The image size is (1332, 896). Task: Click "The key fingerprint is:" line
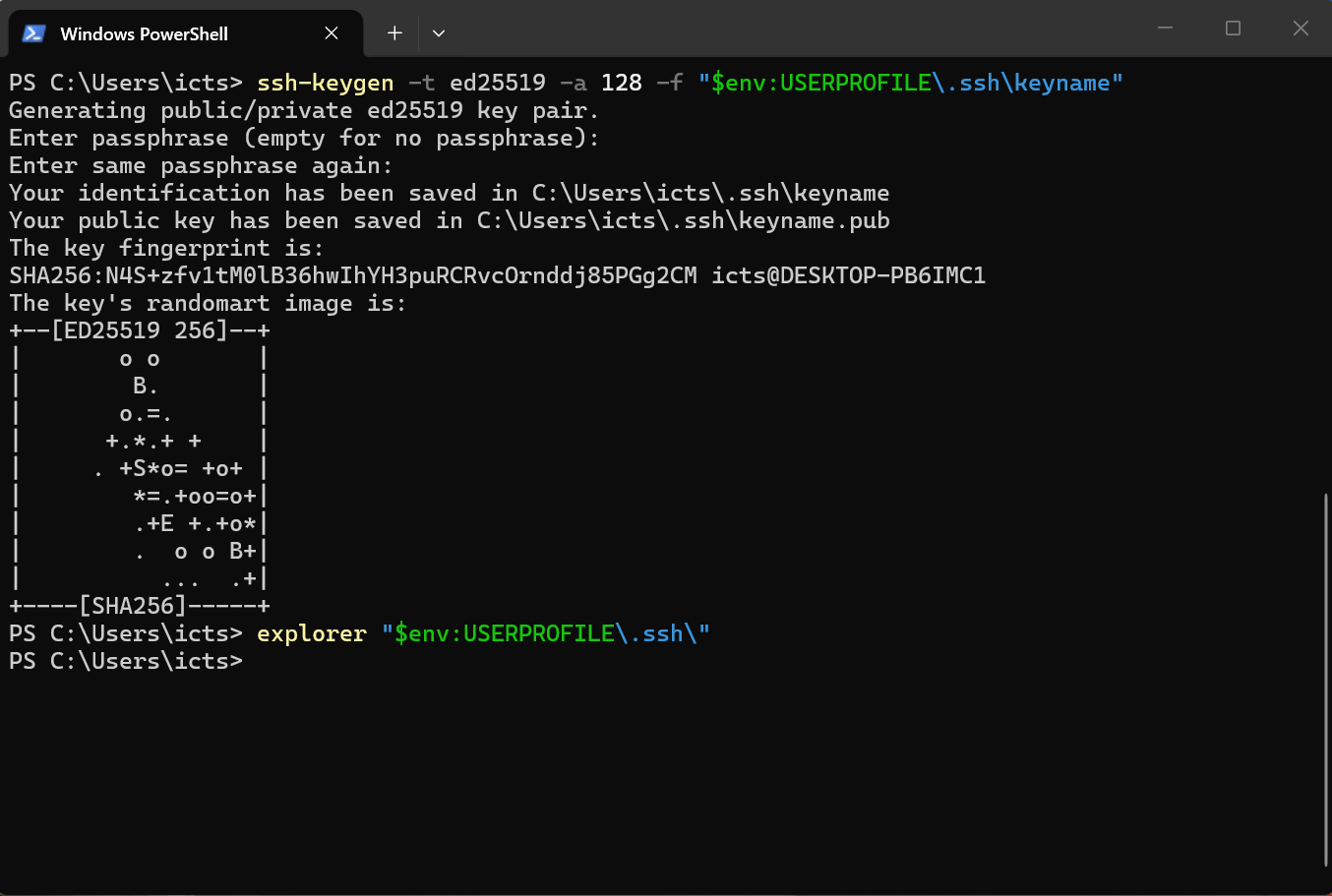click(x=166, y=249)
